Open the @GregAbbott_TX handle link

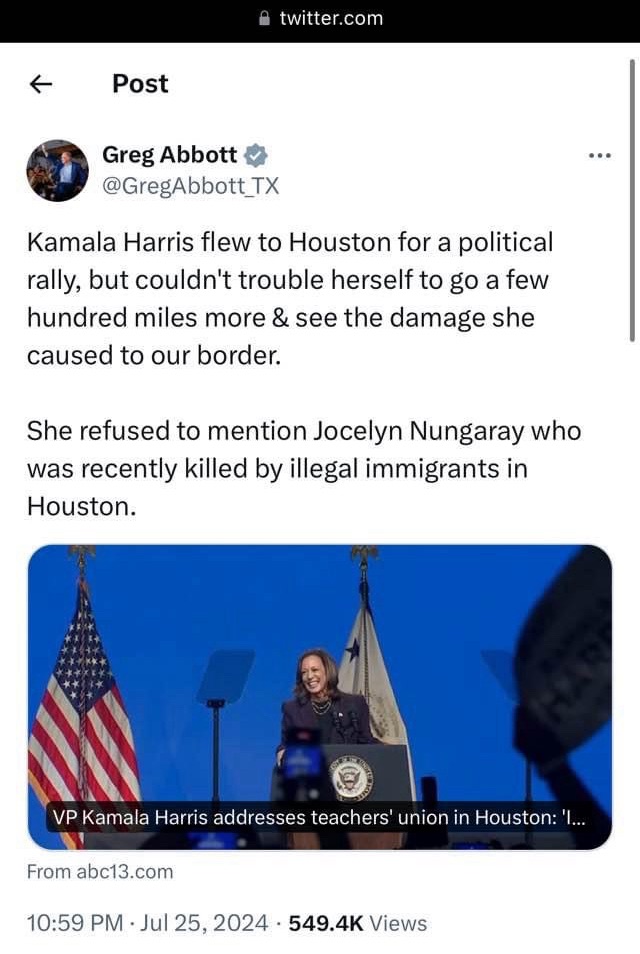tap(190, 186)
